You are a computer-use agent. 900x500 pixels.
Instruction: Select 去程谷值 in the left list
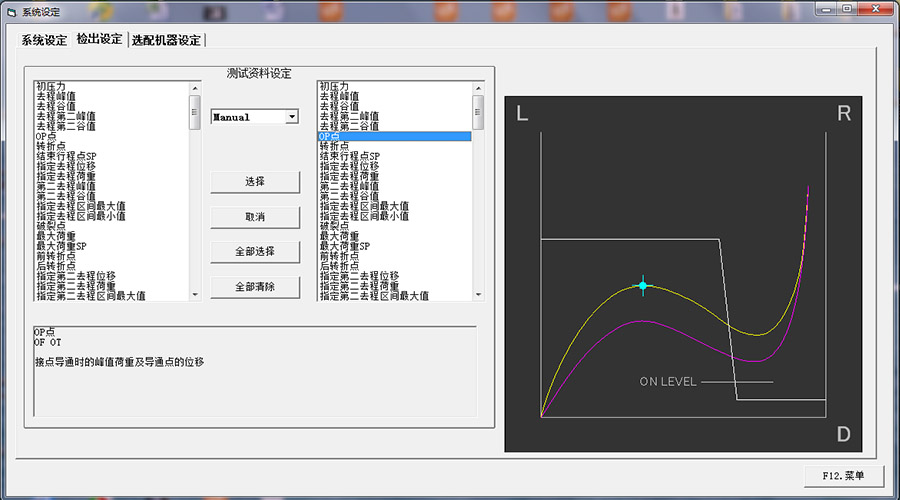click(x=56, y=106)
